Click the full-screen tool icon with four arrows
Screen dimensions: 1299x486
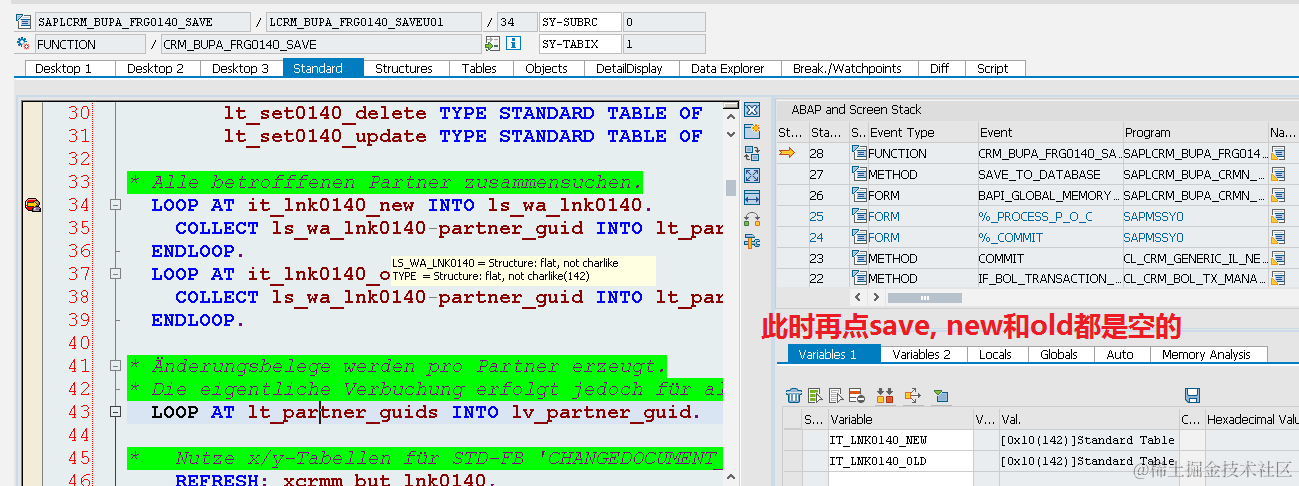[752, 176]
